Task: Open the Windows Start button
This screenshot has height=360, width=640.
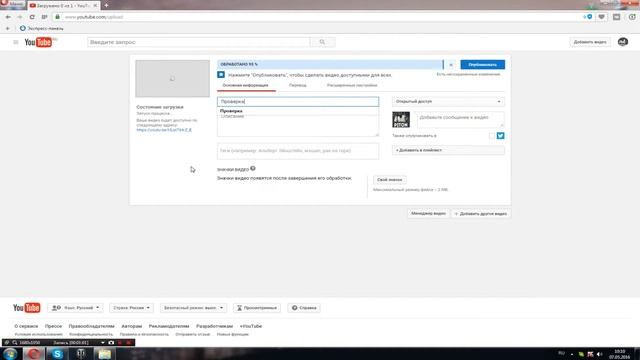Action: 10,353
